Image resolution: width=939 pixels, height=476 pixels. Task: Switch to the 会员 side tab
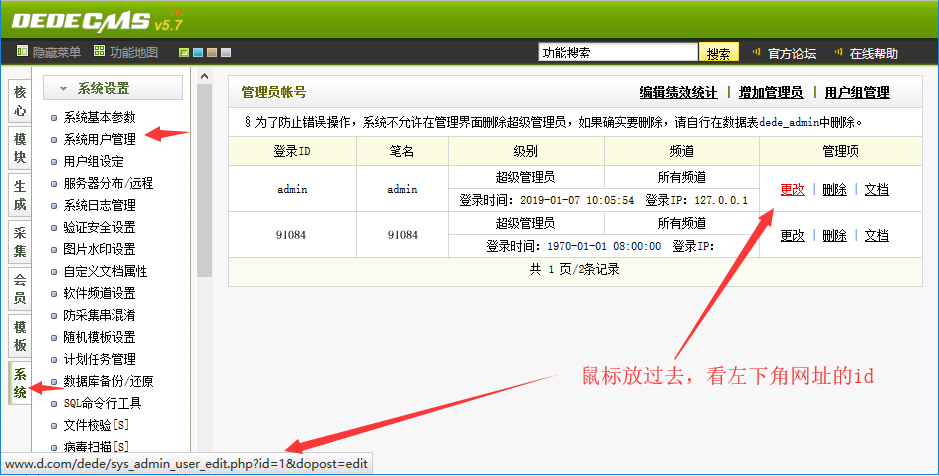pos(20,287)
